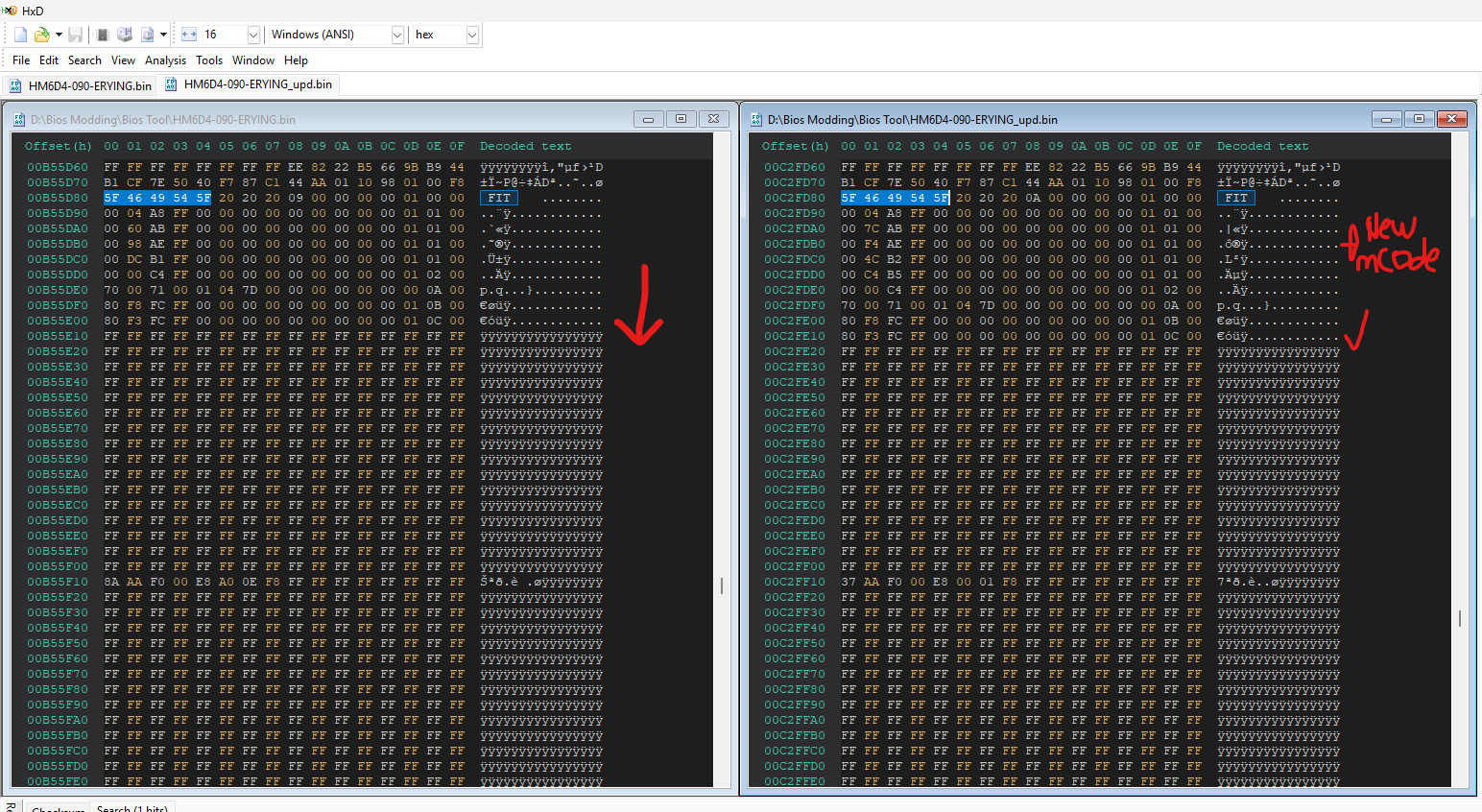The height and width of the screenshot is (812, 1482).
Task: Click the Open main memory chip icon
Action: 103,35
